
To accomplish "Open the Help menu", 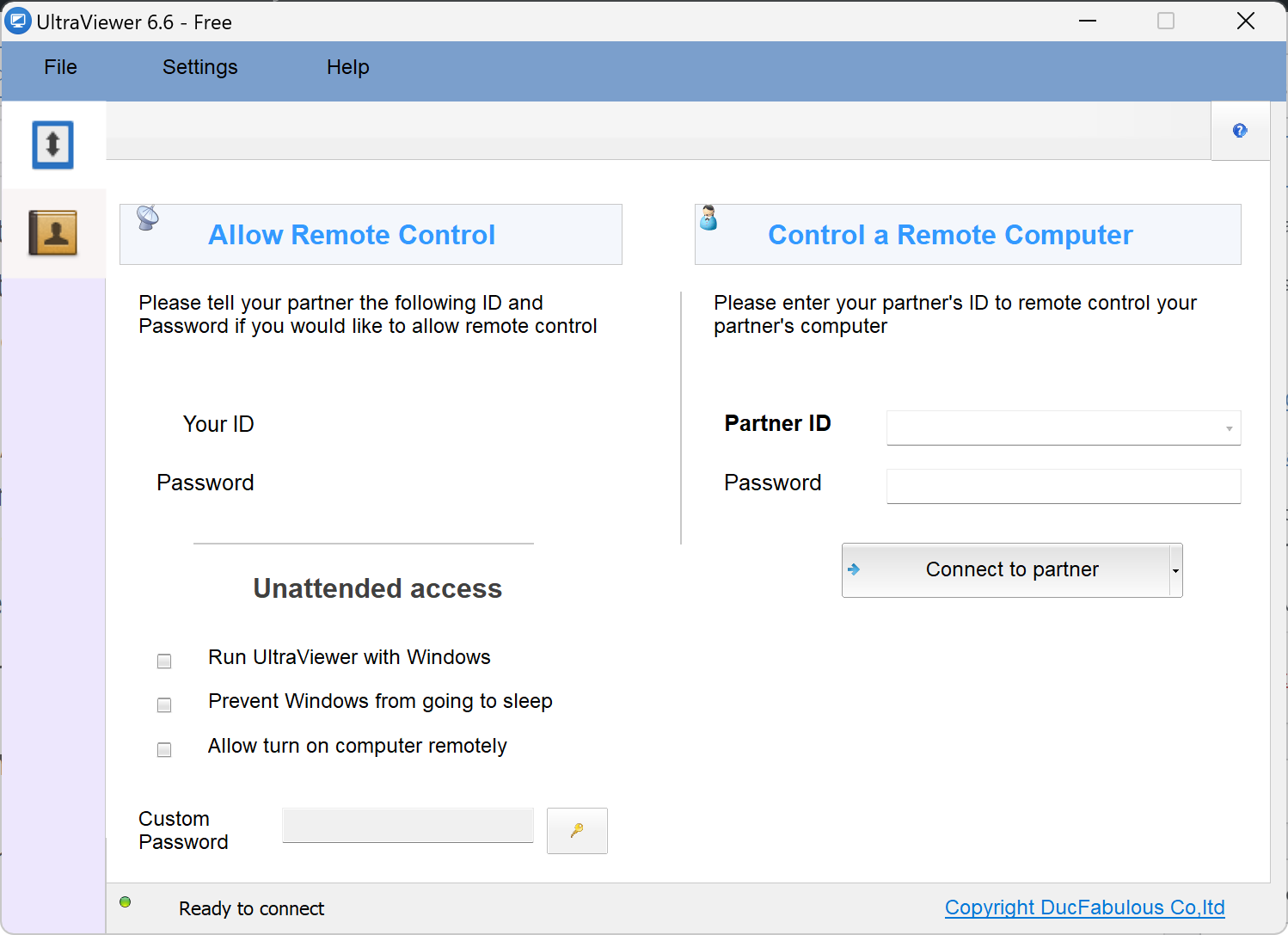I will point(347,67).
